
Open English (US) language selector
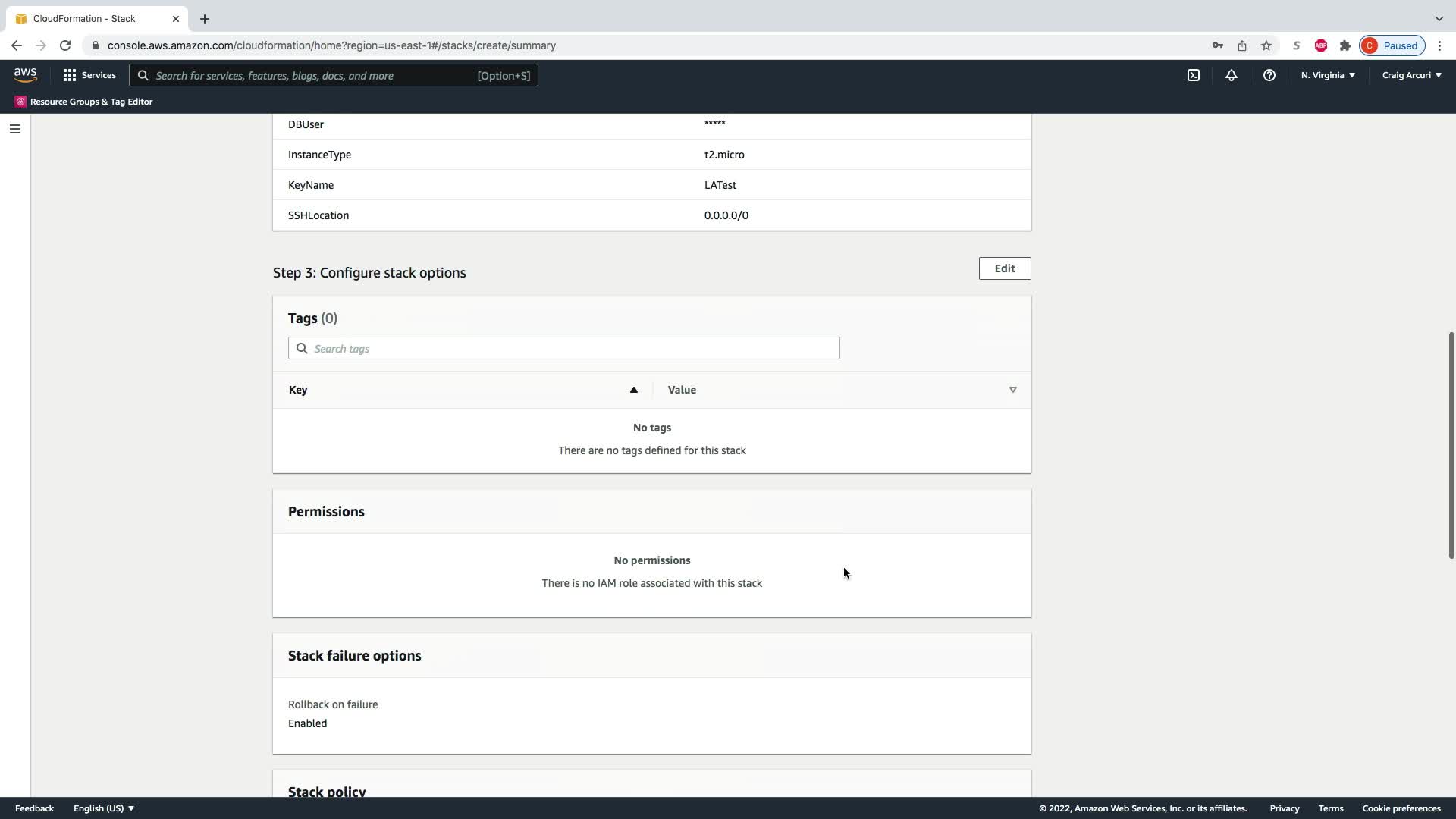coord(104,808)
